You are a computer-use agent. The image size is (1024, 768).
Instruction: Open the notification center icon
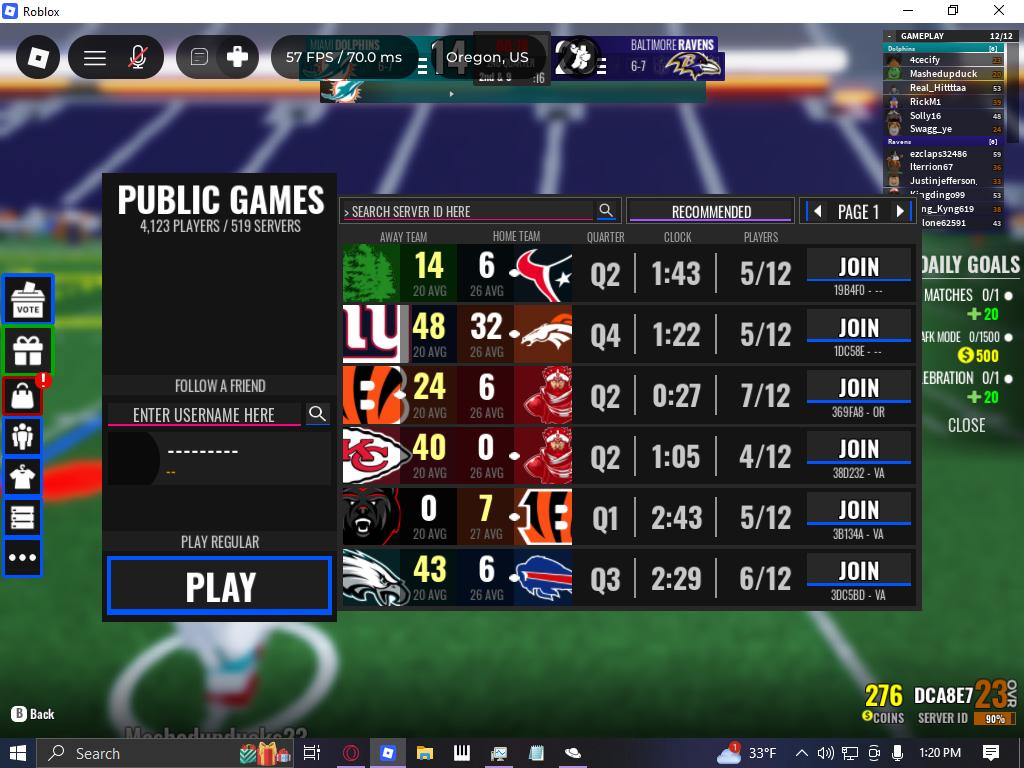click(991, 753)
